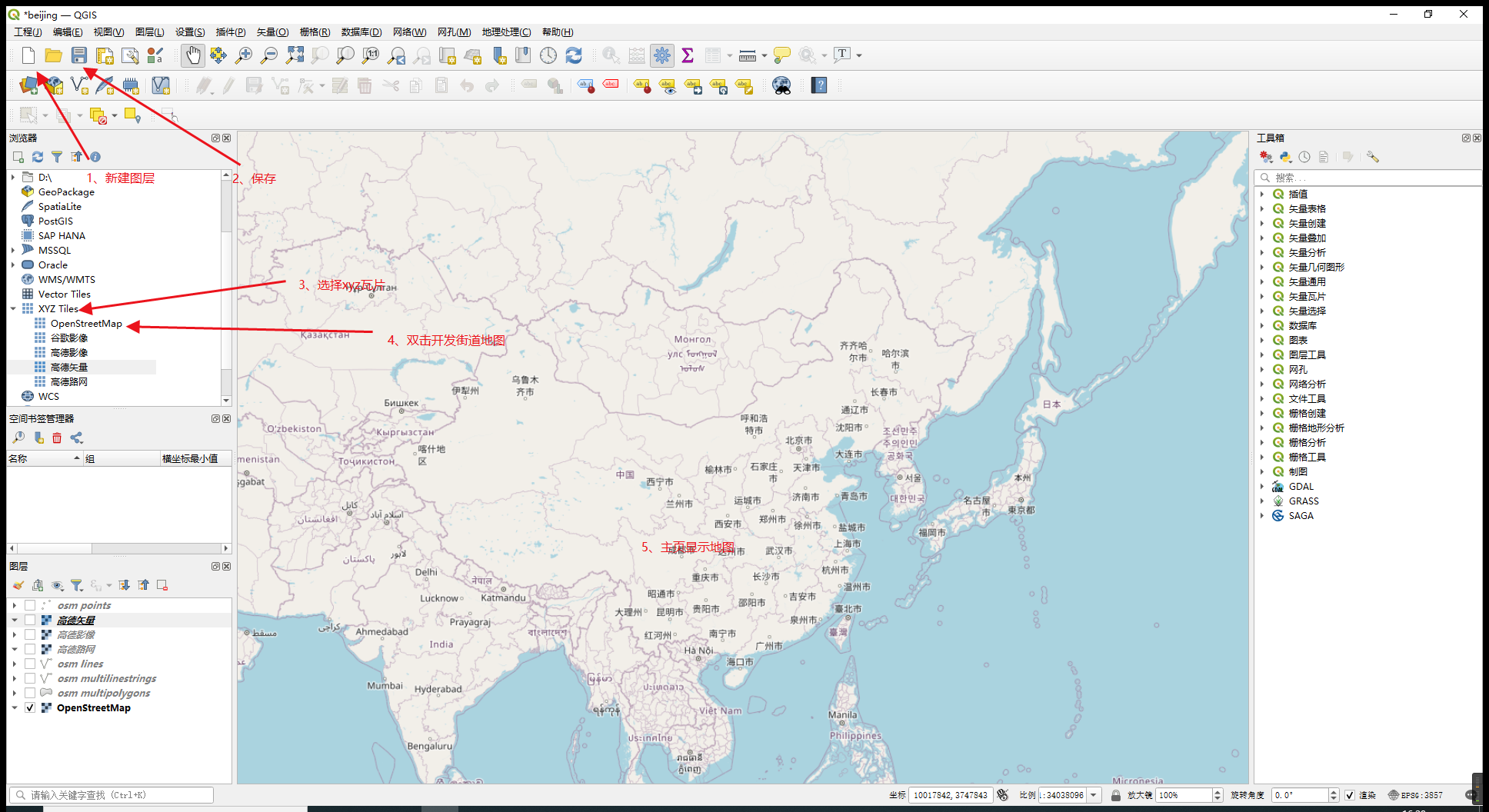The height and width of the screenshot is (812, 1489).
Task: Show the osm multilinestrings layer
Action: pyautogui.click(x=30, y=678)
